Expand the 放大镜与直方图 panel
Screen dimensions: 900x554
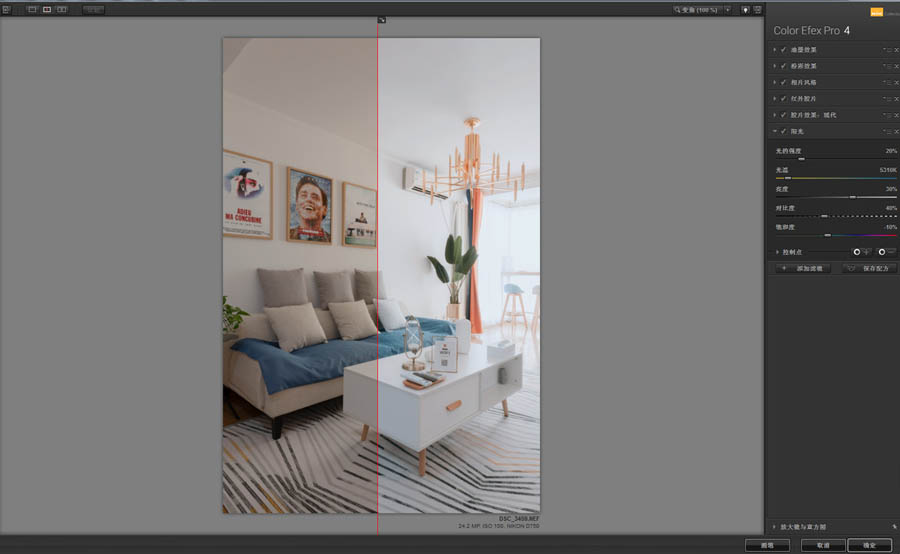(x=774, y=526)
